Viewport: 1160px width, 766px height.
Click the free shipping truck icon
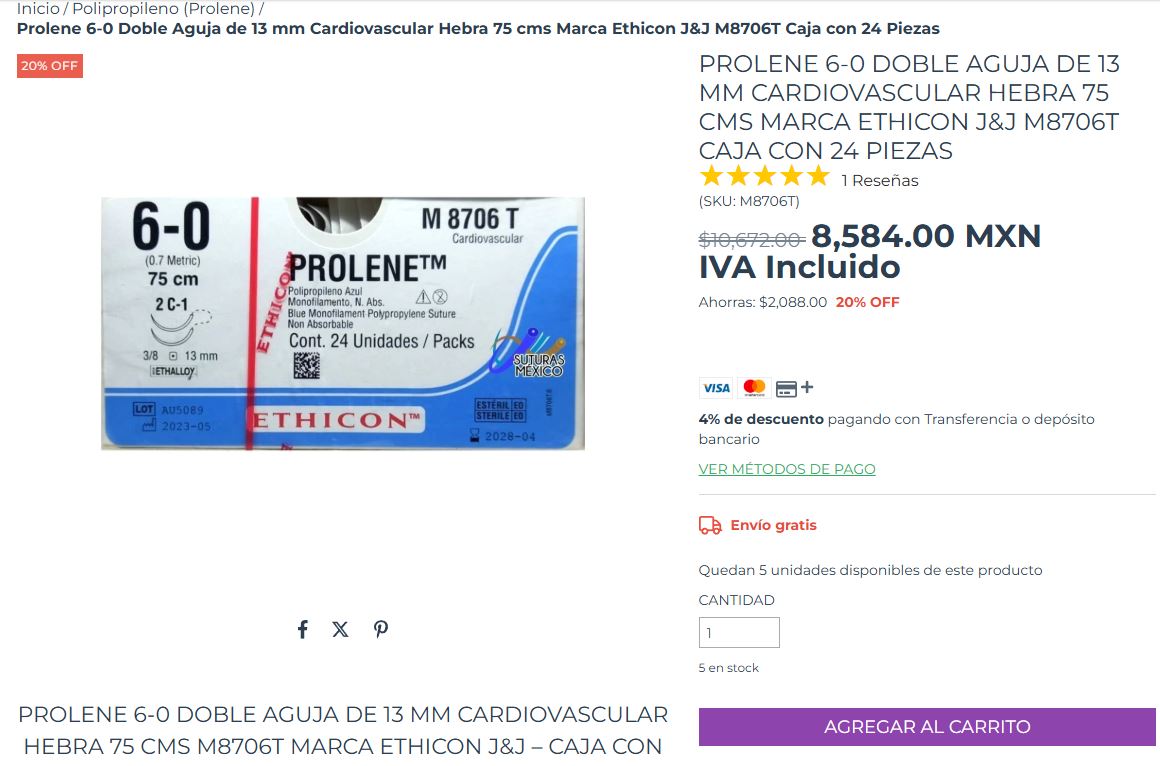(x=710, y=525)
